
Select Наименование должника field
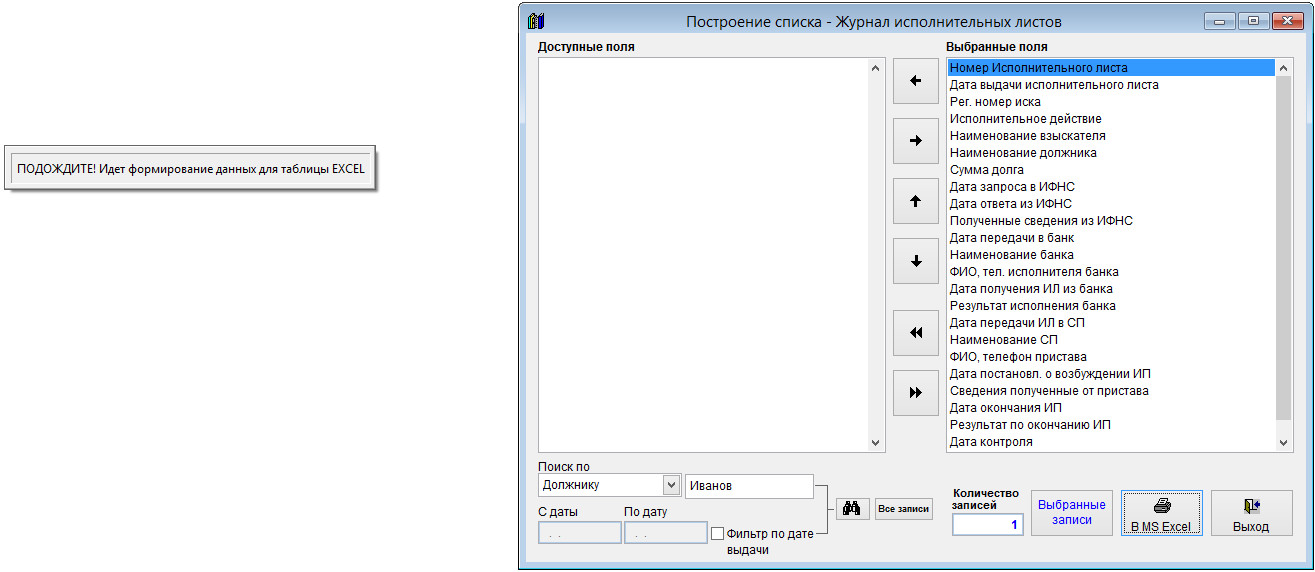pyautogui.click(x=1111, y=153)
